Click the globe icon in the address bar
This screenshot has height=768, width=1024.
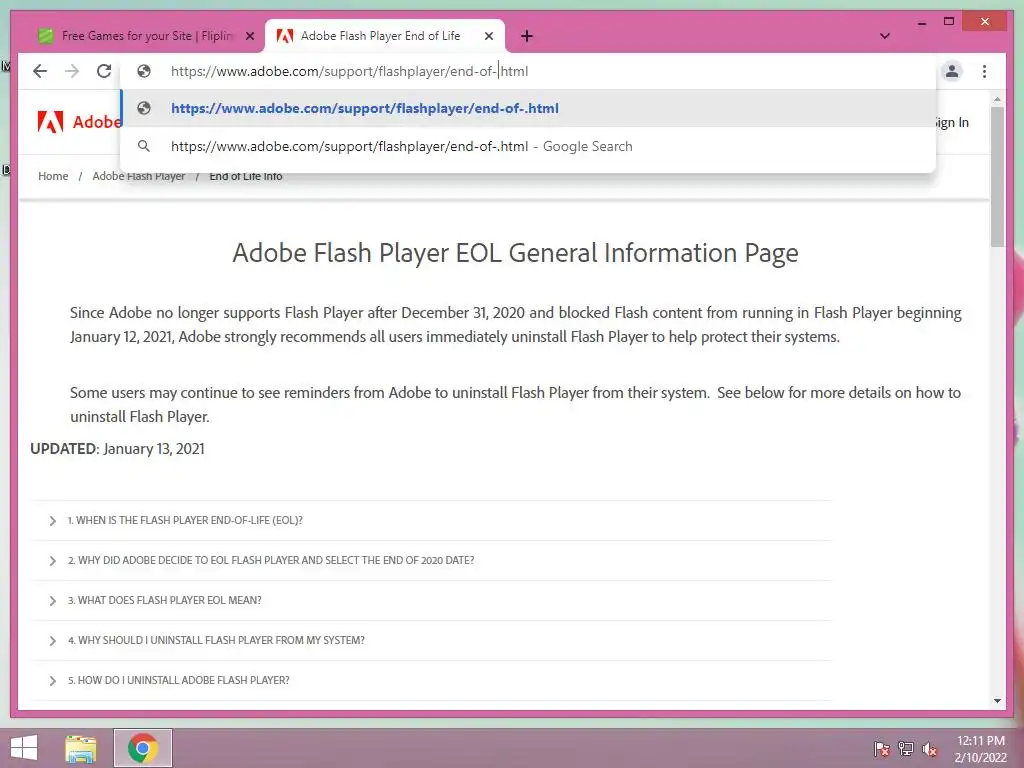(x=144, y=71)
